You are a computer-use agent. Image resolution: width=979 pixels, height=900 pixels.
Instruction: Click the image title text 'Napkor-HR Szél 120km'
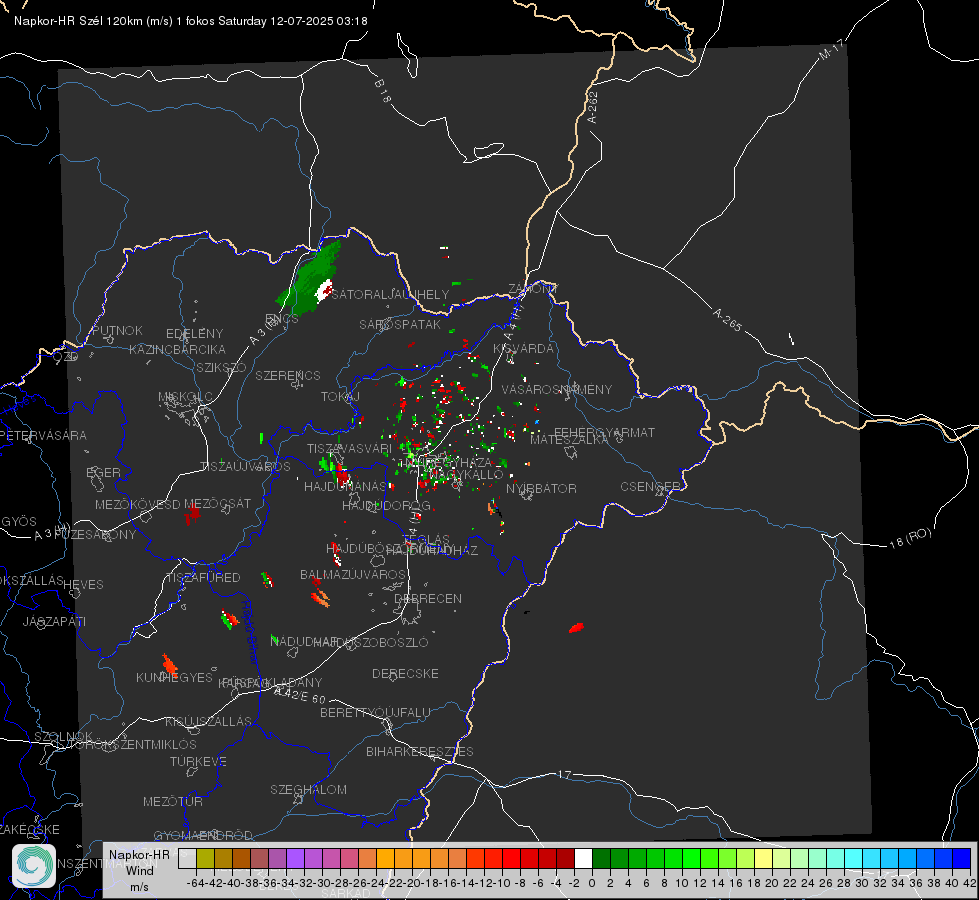coord(79,21)
